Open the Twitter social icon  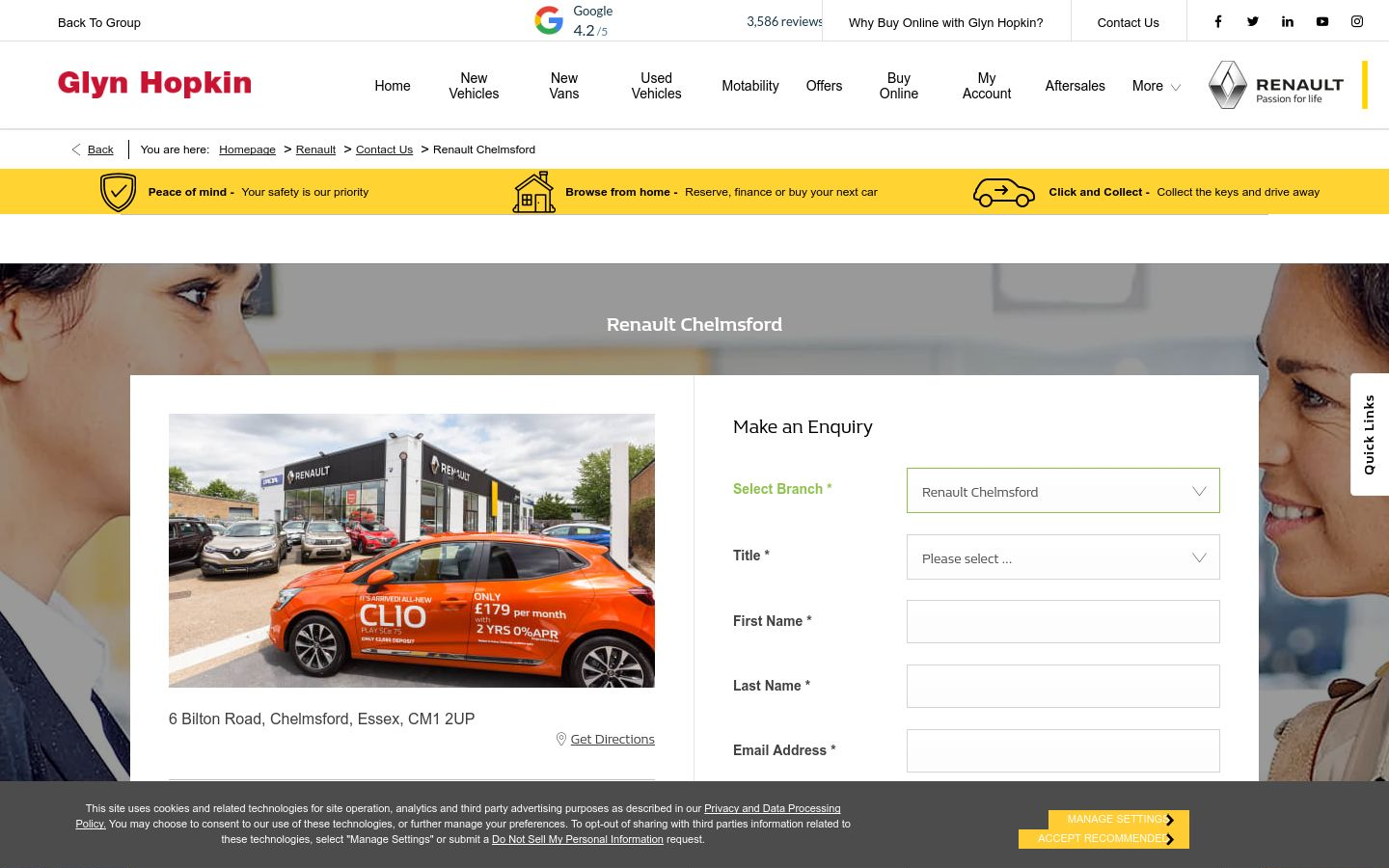(x=1253, y=21)
